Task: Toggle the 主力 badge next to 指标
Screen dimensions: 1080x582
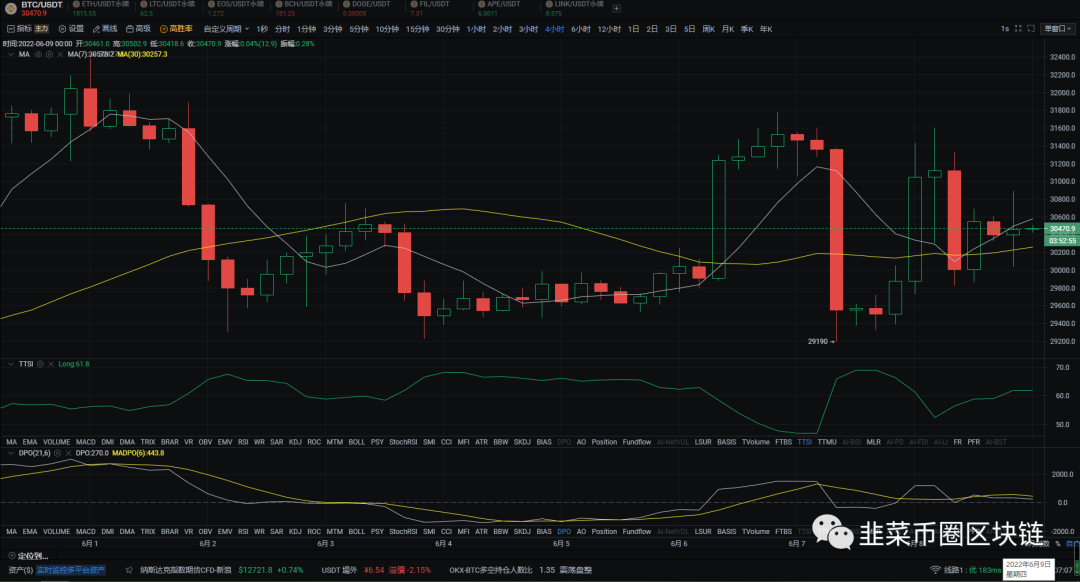Action: click(42, 29)
